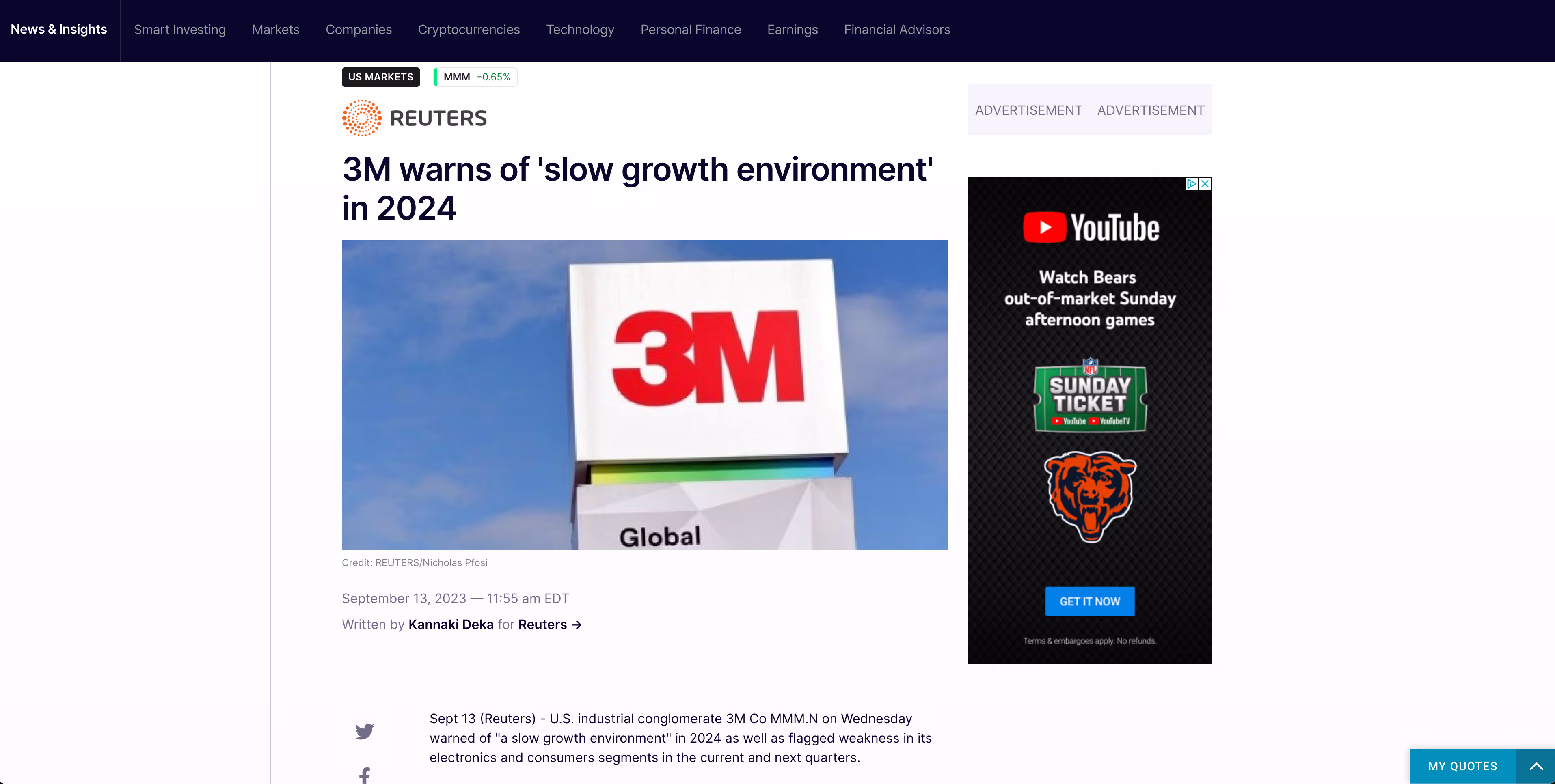This screenshot has width=1555, height=784.
Task: Click the Chicago Bears logo in ad
Action: tap(1090, 496)
